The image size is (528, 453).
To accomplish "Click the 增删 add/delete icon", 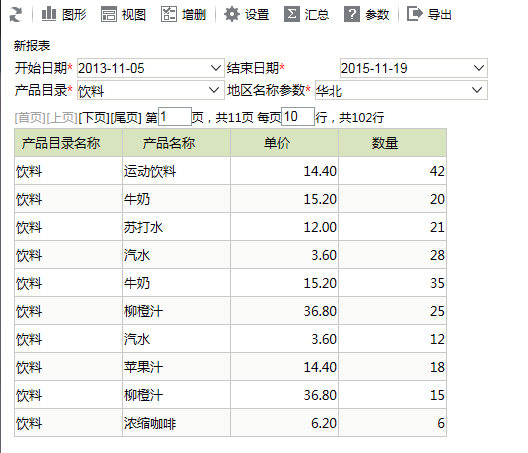I will 168,14.
